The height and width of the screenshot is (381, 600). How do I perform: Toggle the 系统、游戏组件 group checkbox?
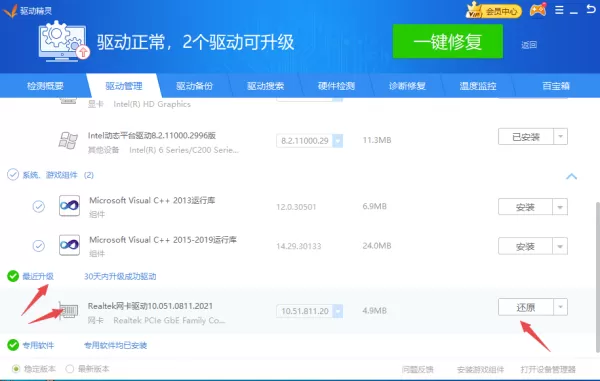point(13,175)
